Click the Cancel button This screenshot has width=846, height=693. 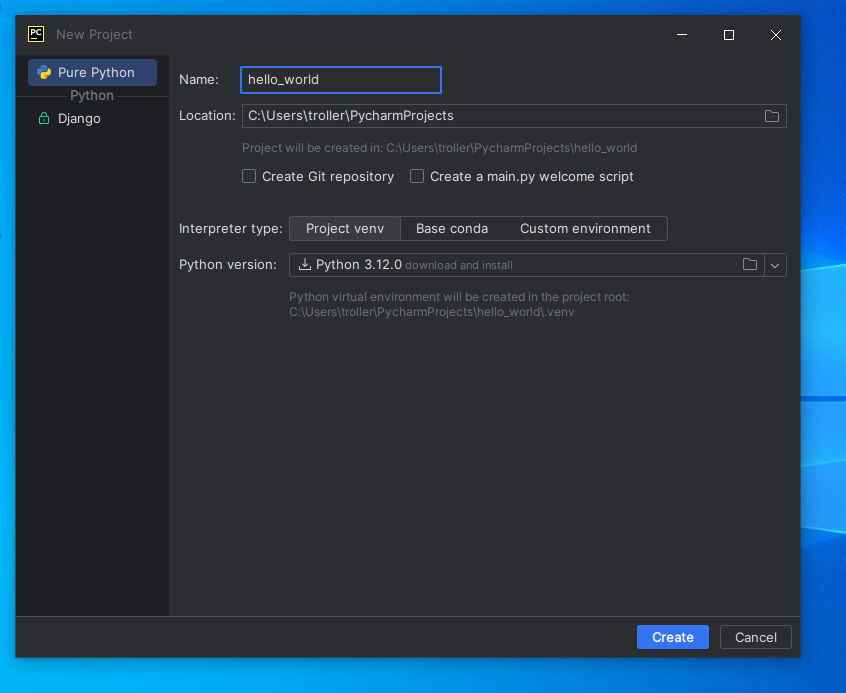(755, 637)
